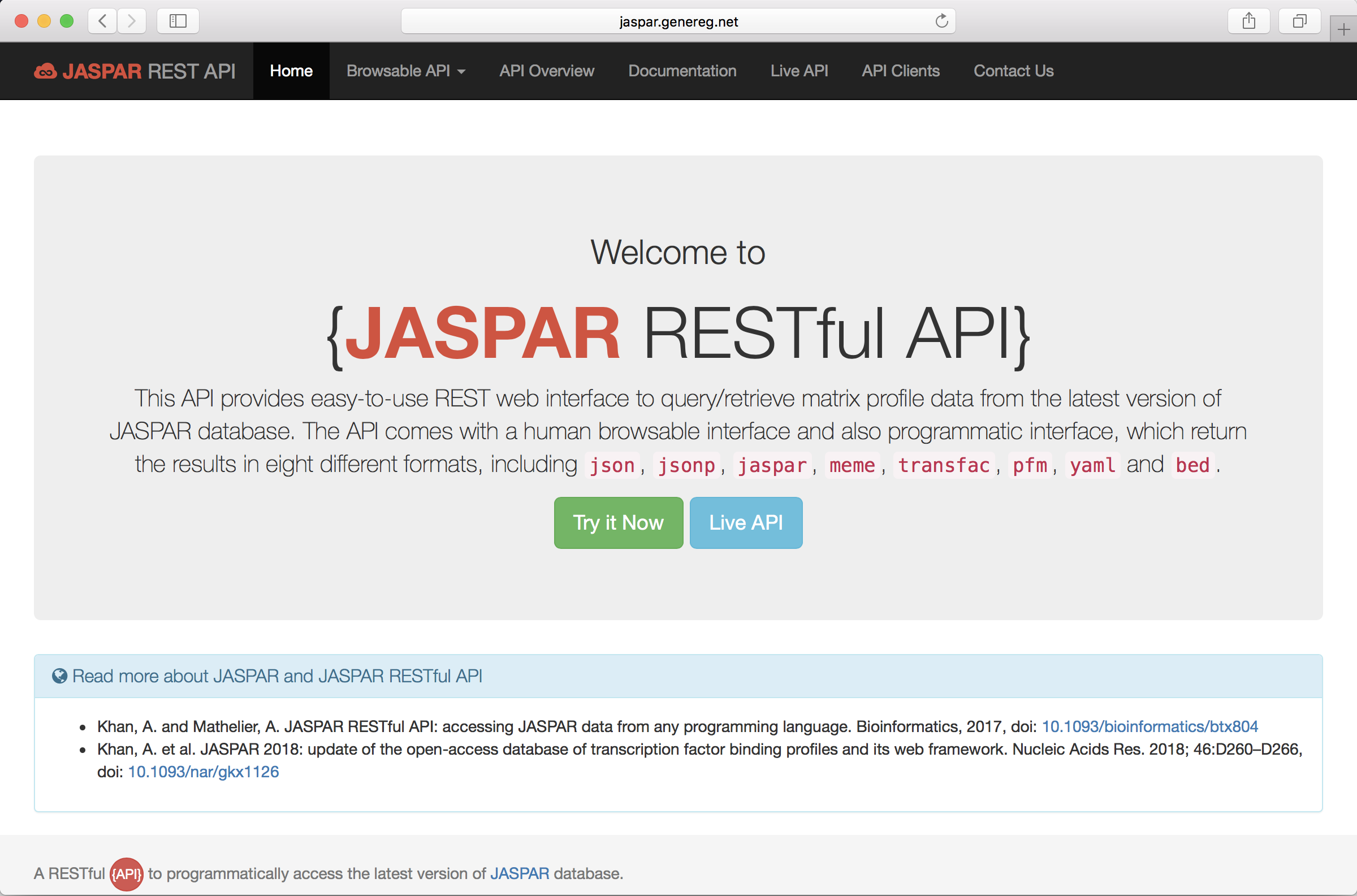Screen dimensions: 1357x896
Task: Open the JASPAR link in footer
Action: pos(520,874)
